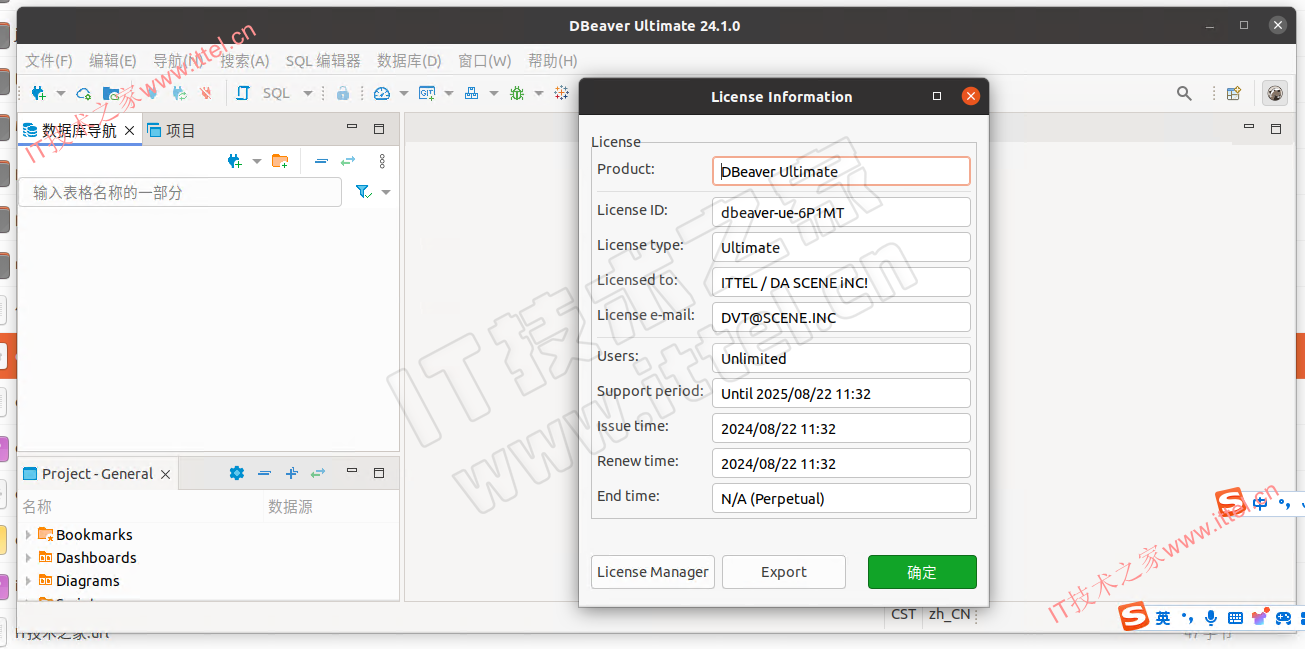Collapse all nodes in database navigator
1305x649 pixels.
pyautogui.click(x=321, y=161)
